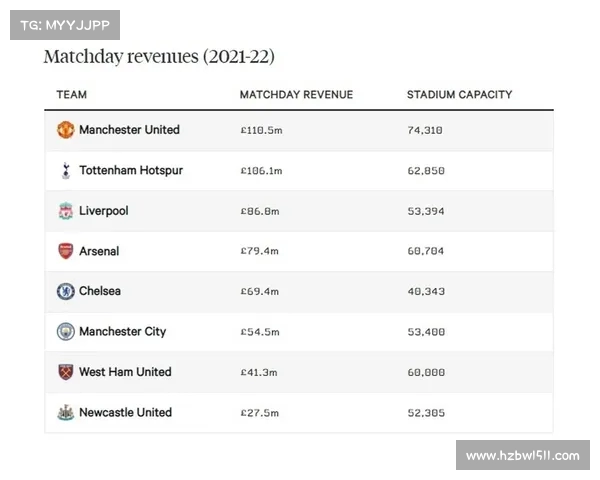Click the Matchday revenues (2021-22) title

(159, 57)
